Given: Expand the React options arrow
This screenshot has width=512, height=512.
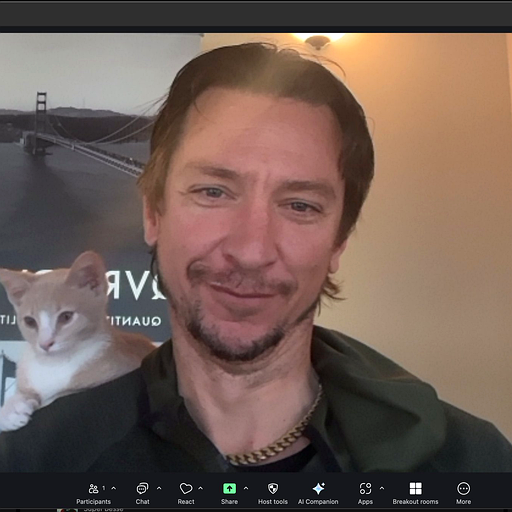Looking at the screenshot, I should (x=201, y=488).
